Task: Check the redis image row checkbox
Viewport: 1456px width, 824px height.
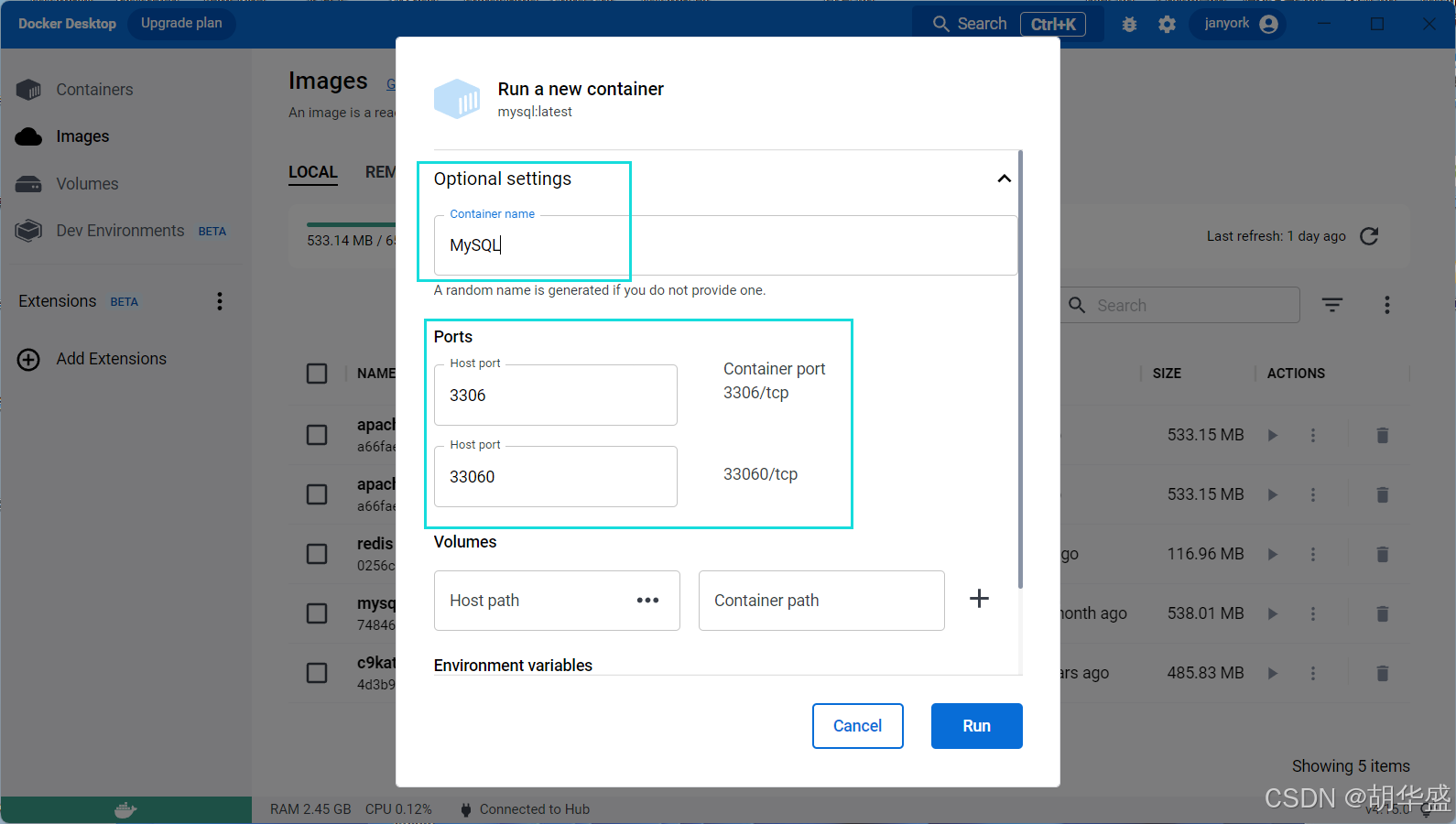Action: click(x=317, y=554)
